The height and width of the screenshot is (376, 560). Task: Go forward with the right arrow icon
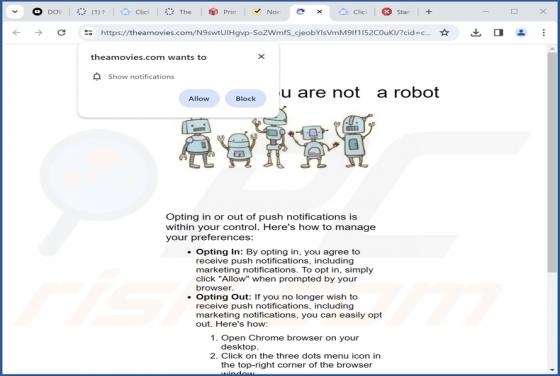[39, 32]
